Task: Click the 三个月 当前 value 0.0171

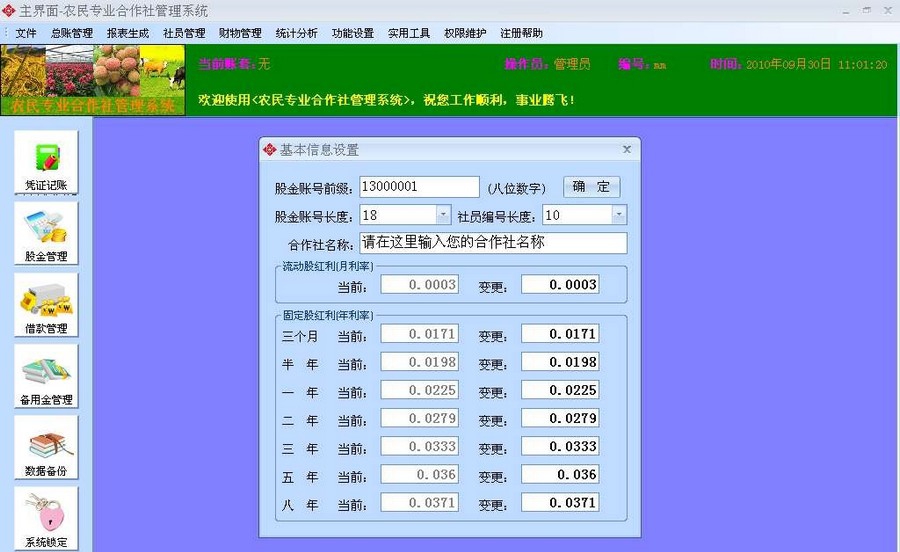Action: tap(420, 334)
